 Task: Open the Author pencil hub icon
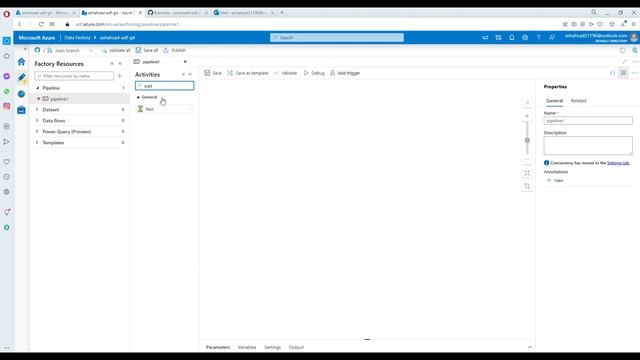coord(21,78)
